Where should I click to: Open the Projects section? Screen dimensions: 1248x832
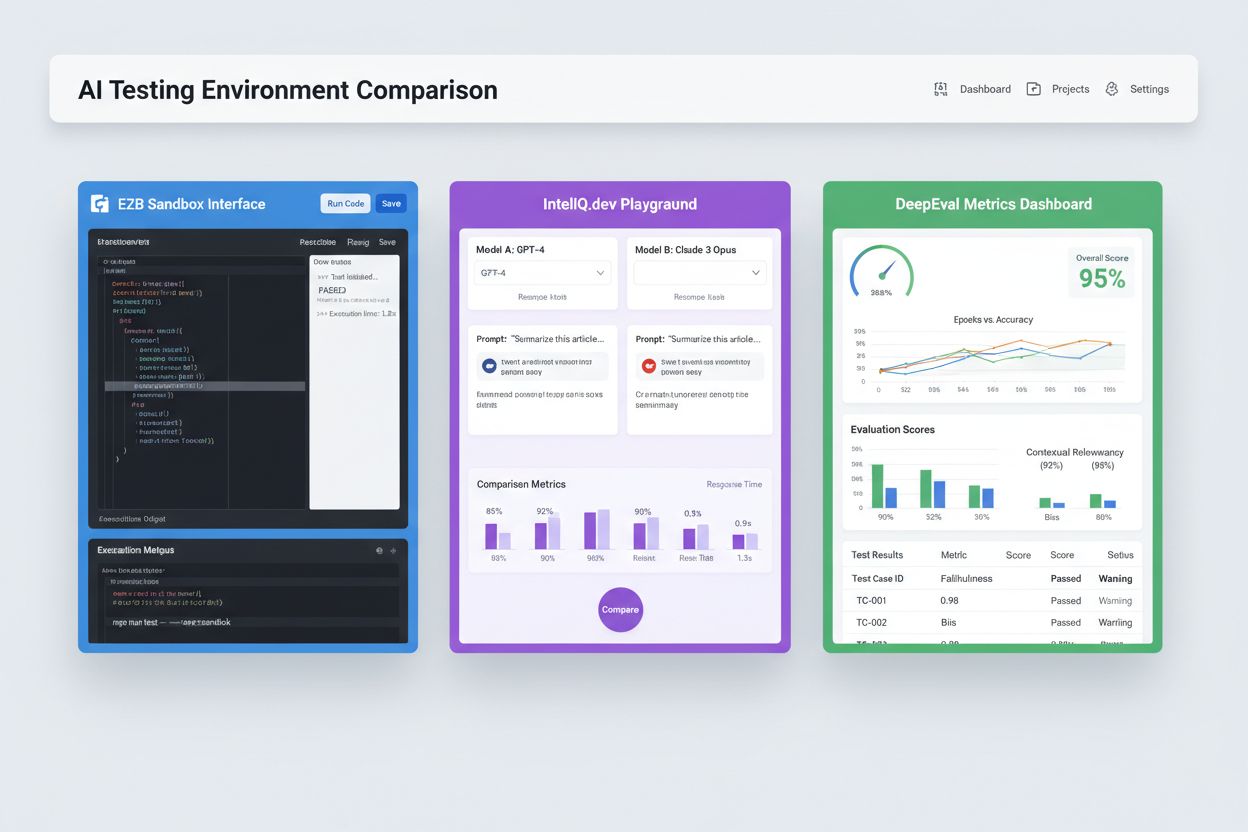(x=1070, y=89)
